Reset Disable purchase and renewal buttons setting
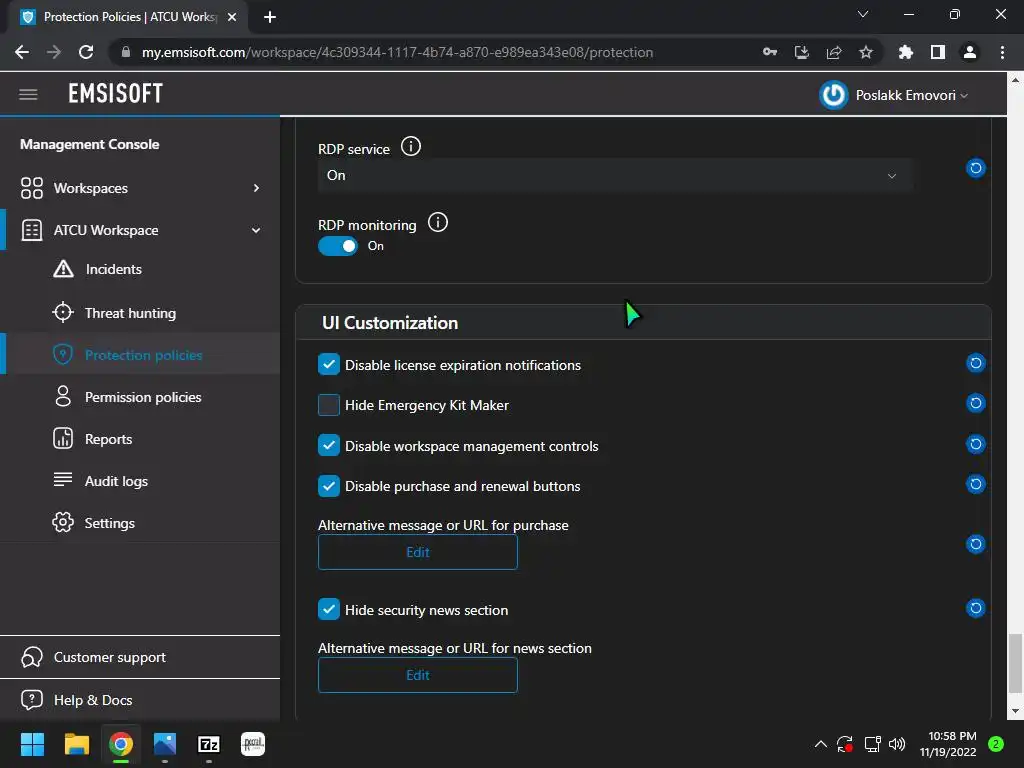 [976, 484]
